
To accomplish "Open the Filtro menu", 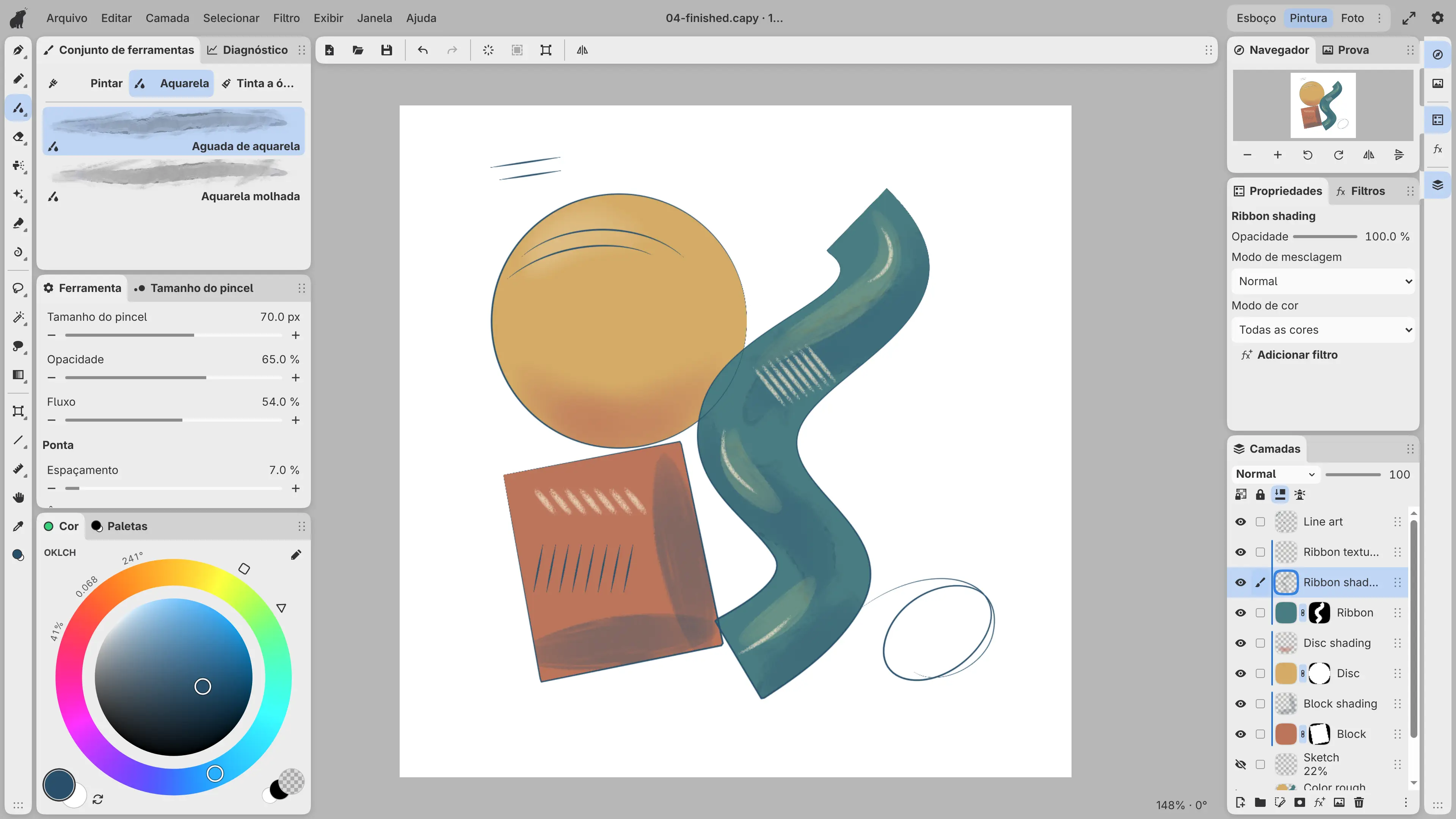I will click(x=287, y=18).
